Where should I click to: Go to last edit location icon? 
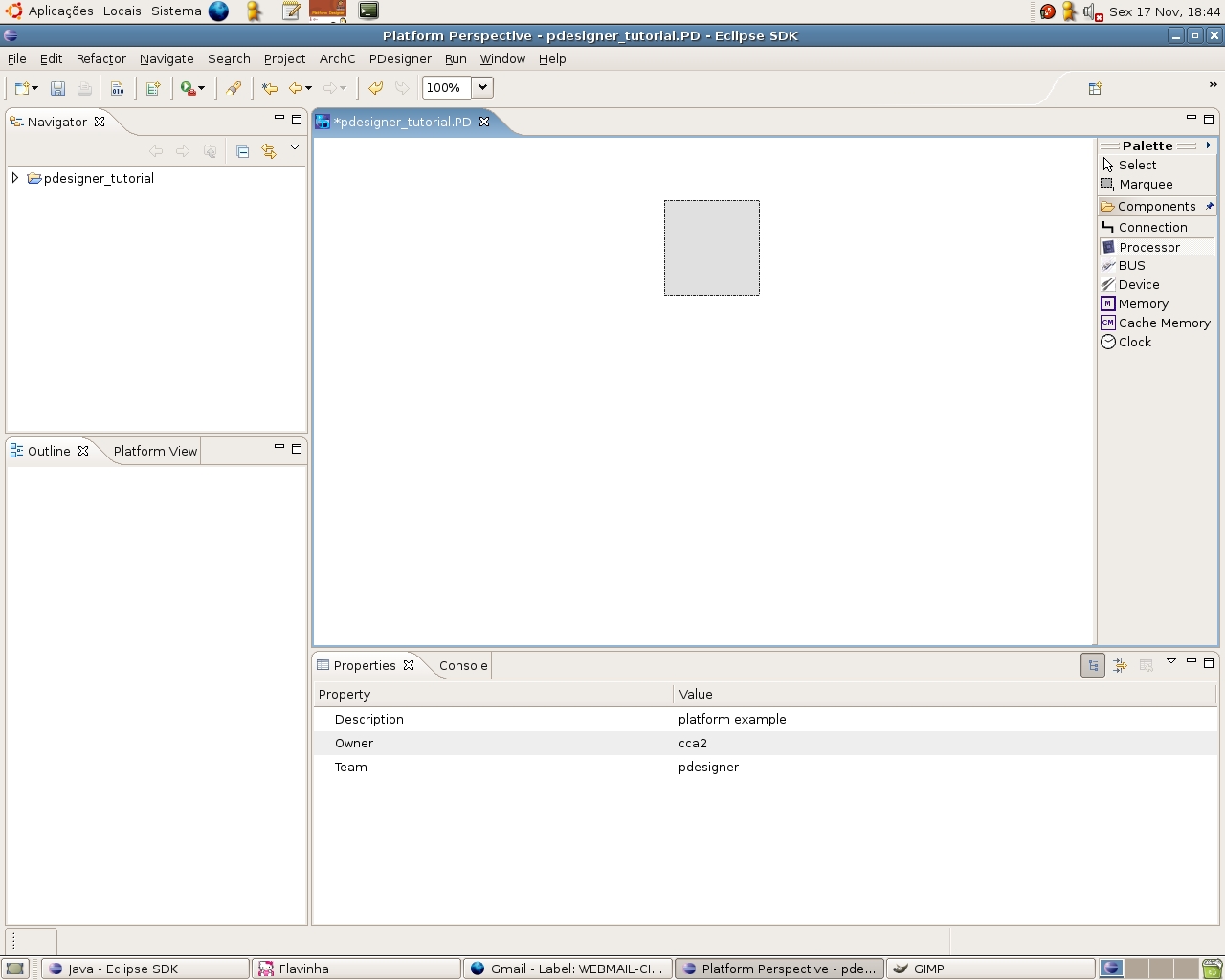coord(270,88)
